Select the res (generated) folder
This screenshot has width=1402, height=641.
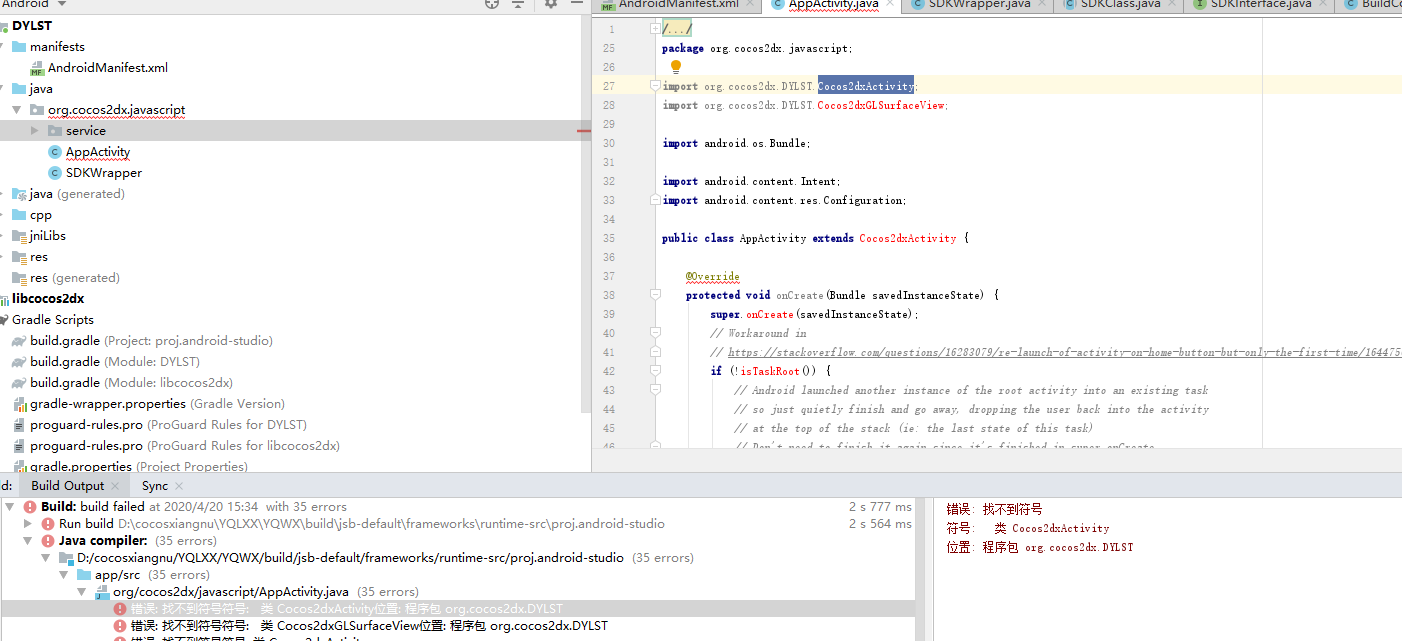(75, 278)
